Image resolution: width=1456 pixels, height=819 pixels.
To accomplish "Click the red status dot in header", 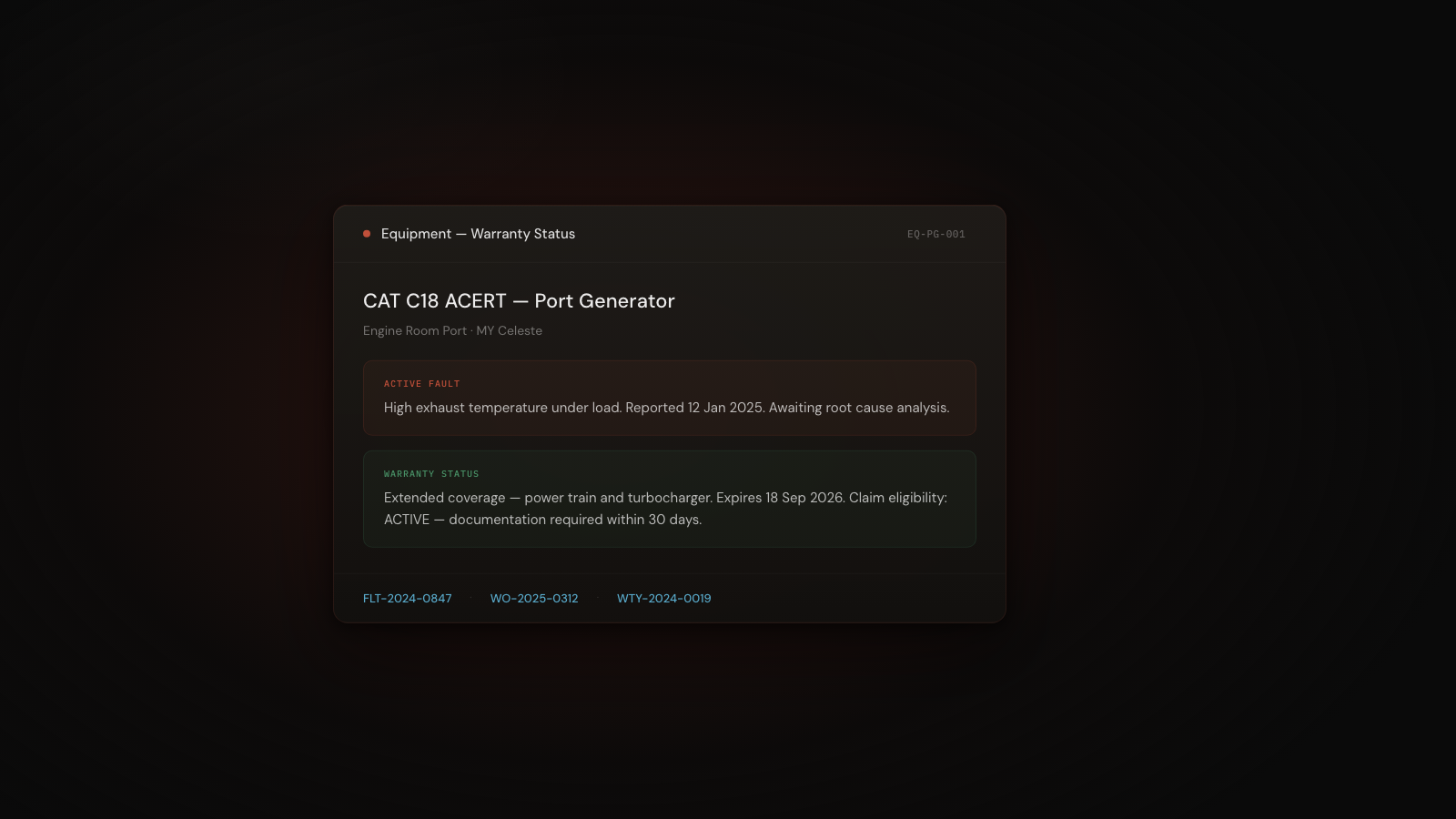I will [x=367, y=234].
